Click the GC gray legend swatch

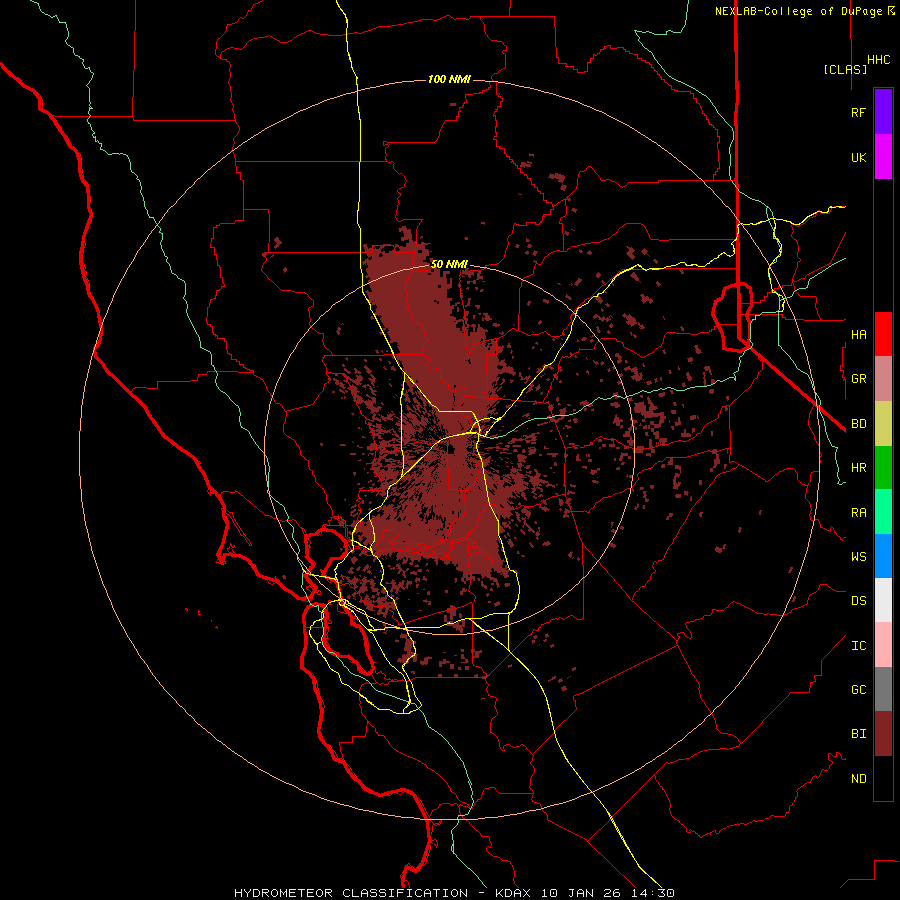click(883, 689)
